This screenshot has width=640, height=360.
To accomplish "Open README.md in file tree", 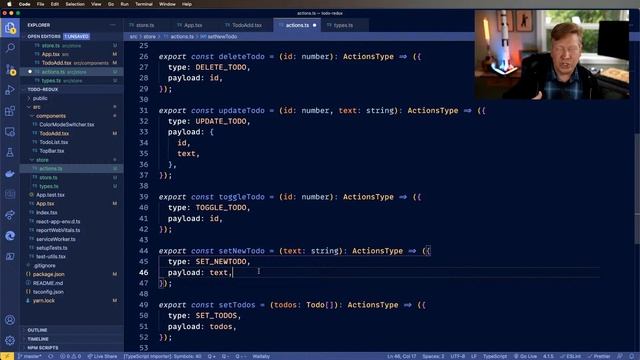I will 48,283.
